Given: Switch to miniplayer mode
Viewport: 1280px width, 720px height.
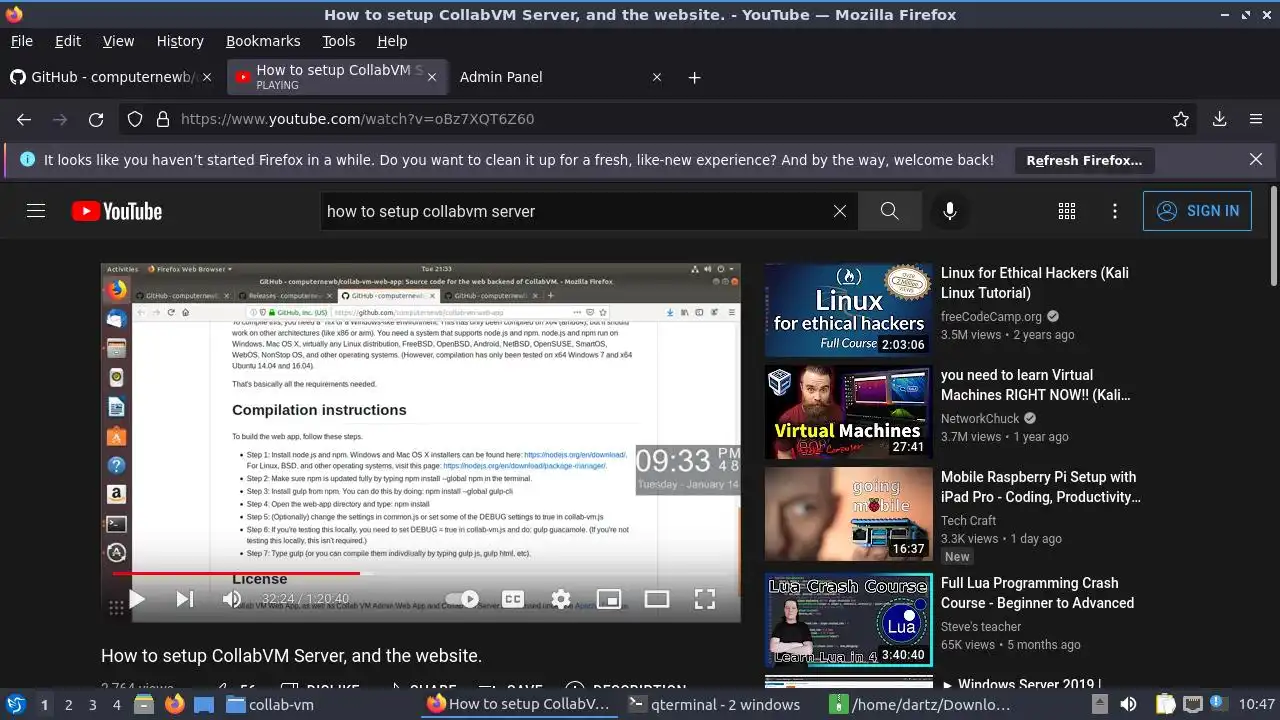Looking at the screenshot, I should (x=609, y=599).
